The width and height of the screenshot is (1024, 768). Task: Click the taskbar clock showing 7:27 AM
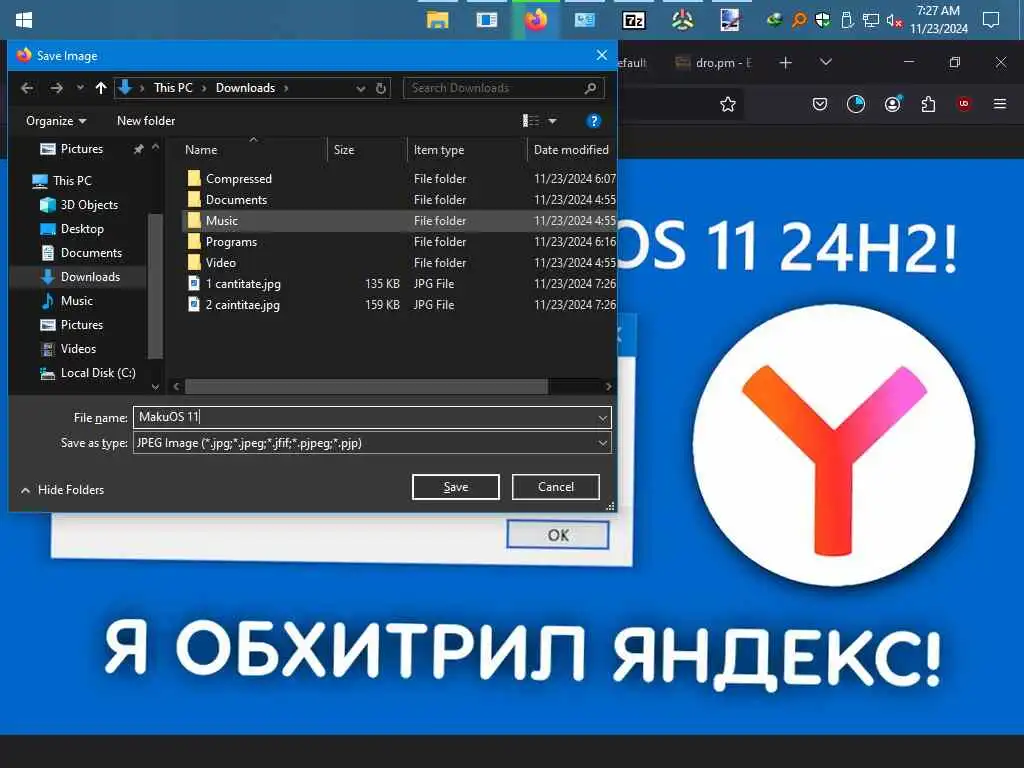click(x=938, y=20)
